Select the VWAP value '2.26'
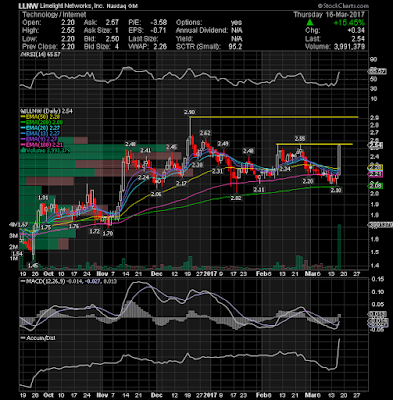Screen dimensions: 393x400 click(x=160, y=47)
